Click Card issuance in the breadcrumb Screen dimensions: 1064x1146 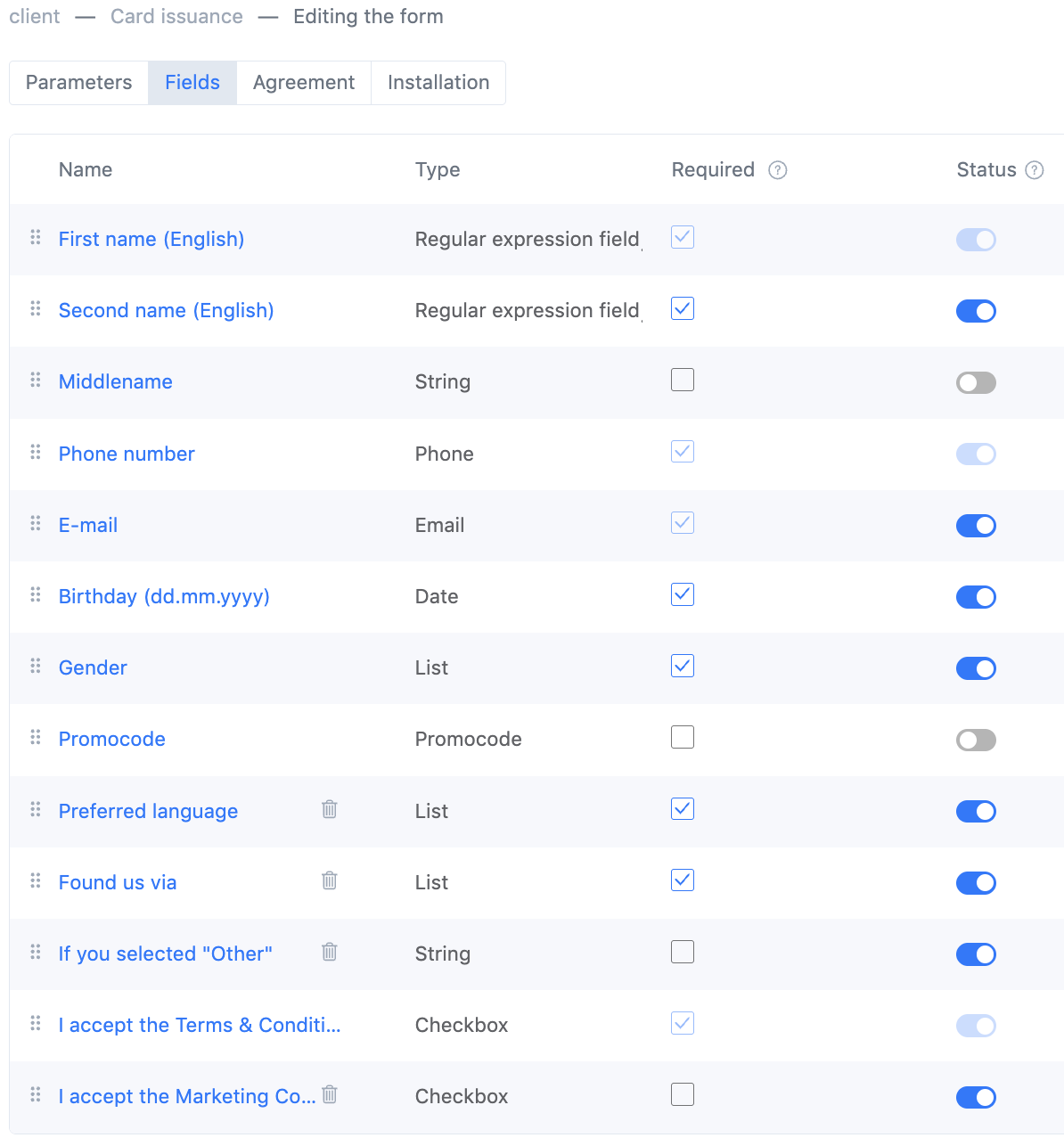176,16
